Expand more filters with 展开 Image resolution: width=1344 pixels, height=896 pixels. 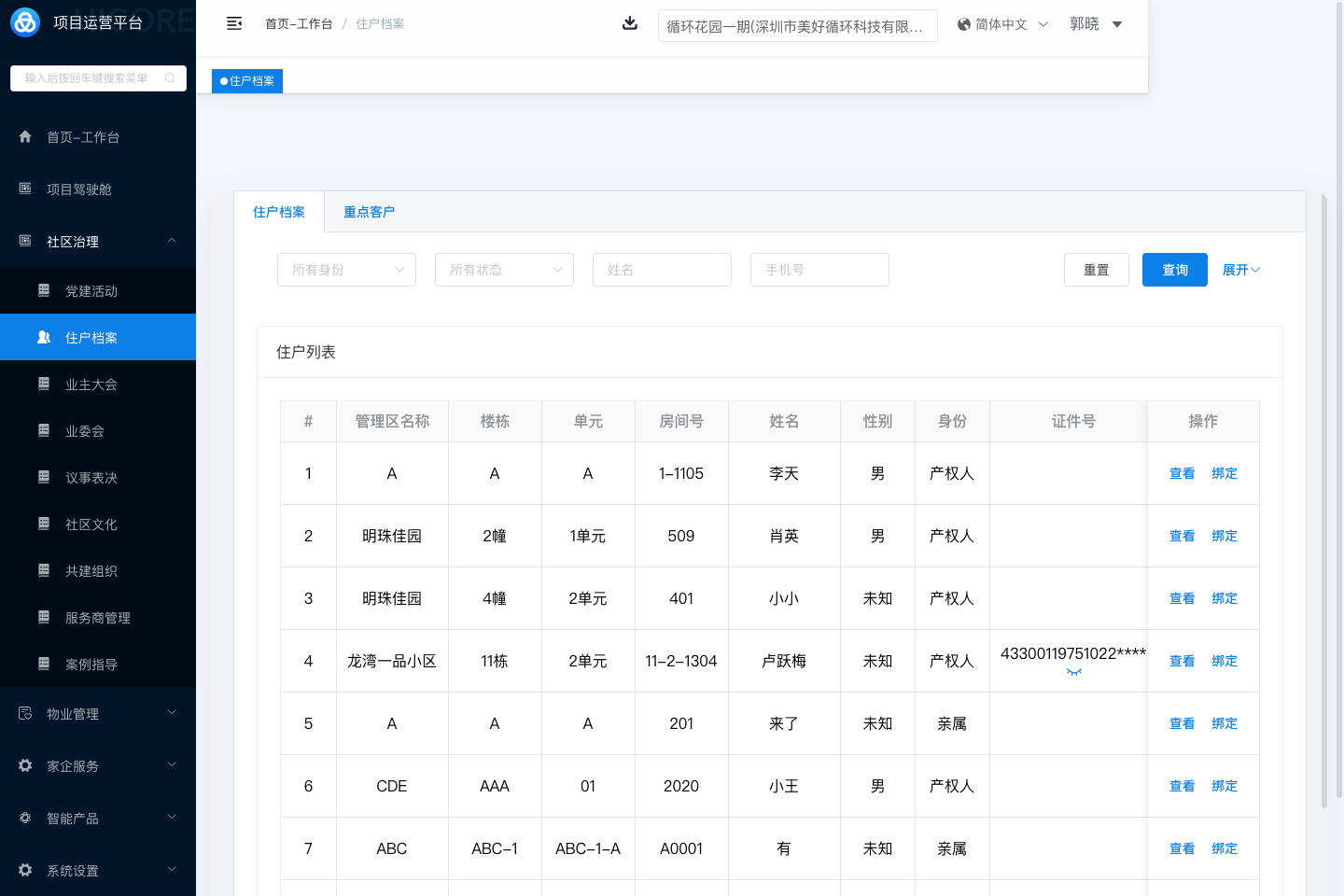pos(1240,270)
